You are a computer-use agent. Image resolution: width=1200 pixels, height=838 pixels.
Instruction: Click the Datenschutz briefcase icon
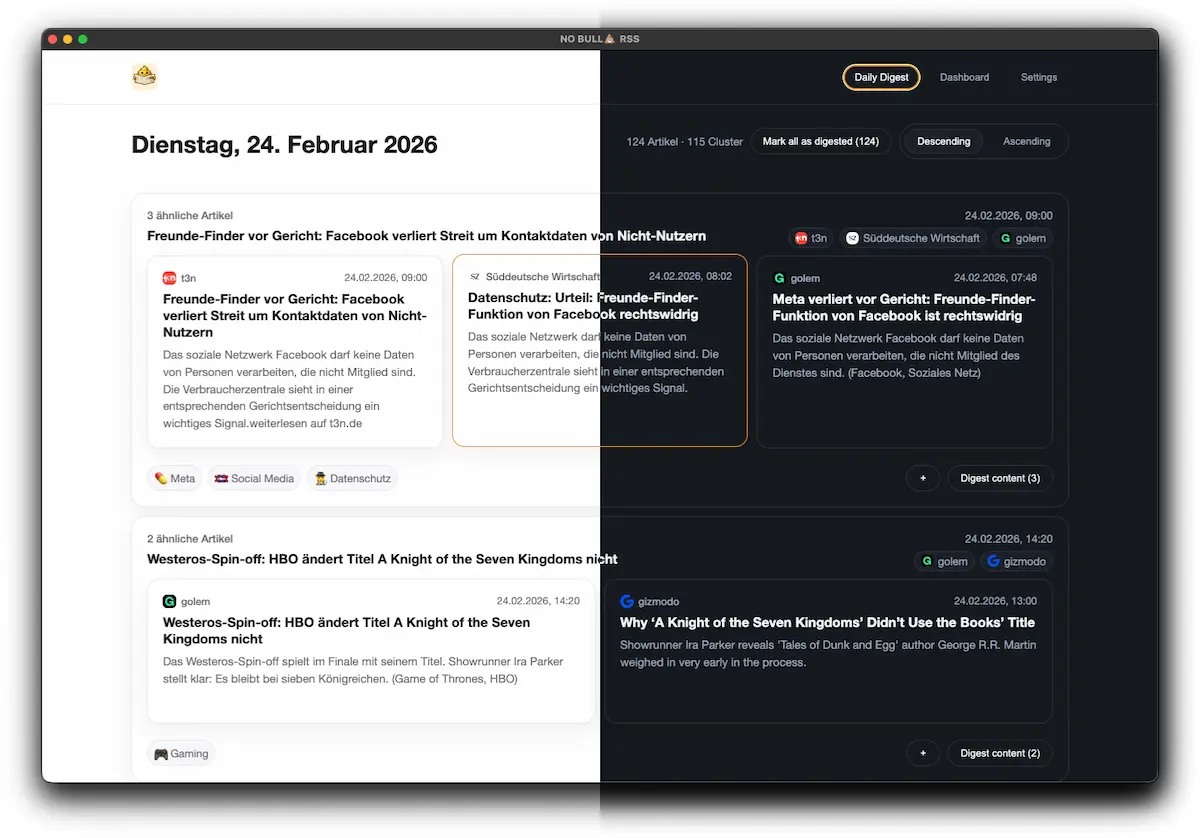pyautogui.click(x=321, y=478)
